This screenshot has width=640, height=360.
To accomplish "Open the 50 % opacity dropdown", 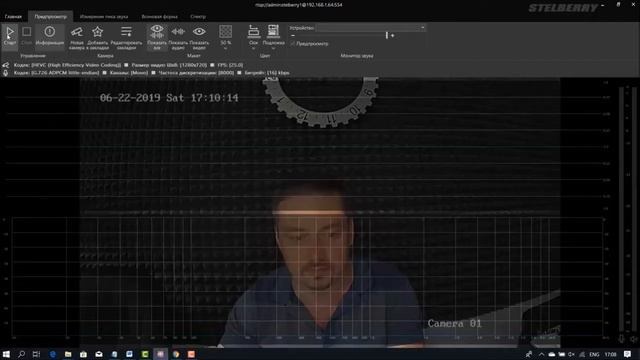I will tap(225, 38).
